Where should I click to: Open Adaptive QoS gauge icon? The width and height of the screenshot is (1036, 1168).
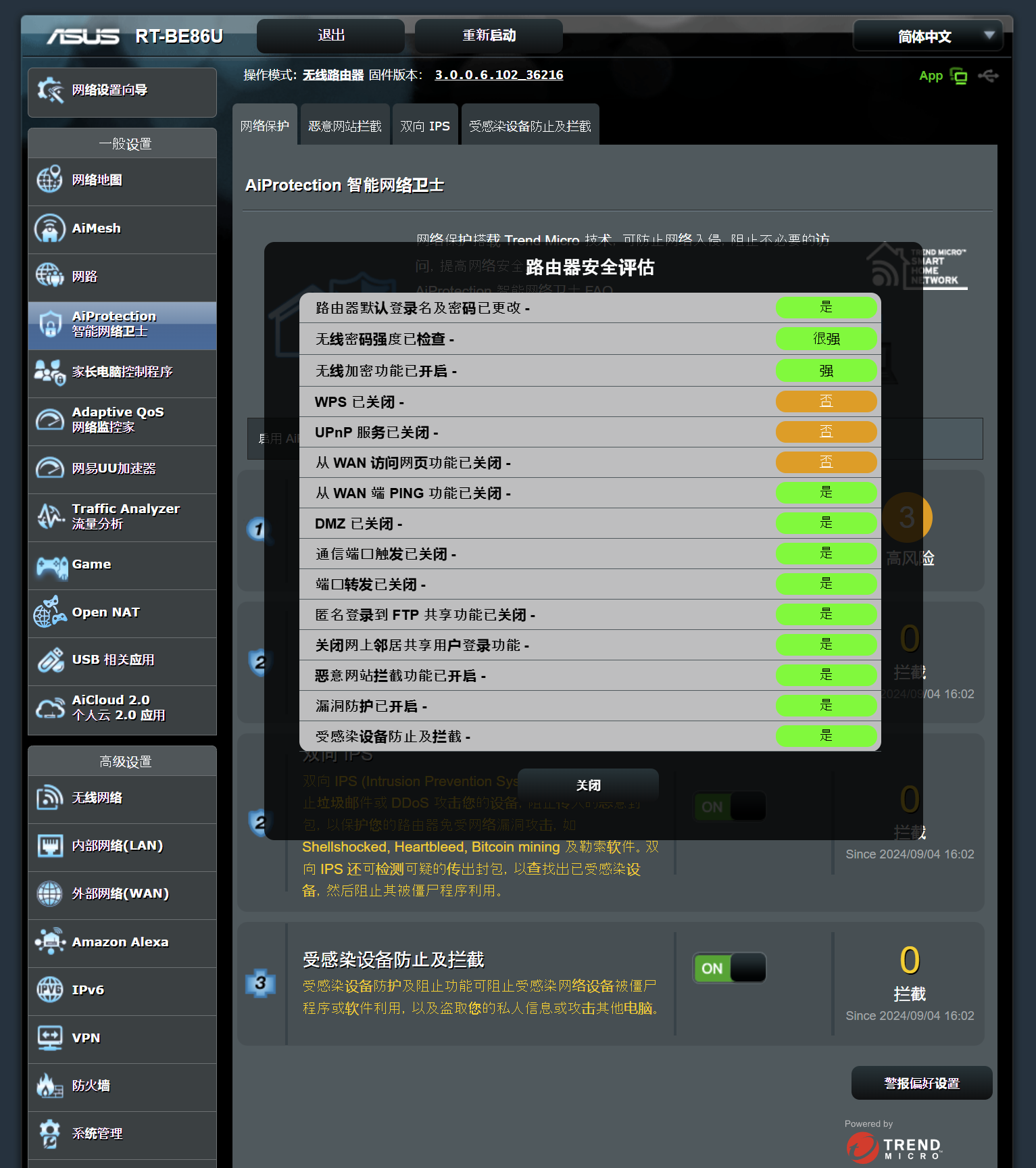click(x=49, y=420)
